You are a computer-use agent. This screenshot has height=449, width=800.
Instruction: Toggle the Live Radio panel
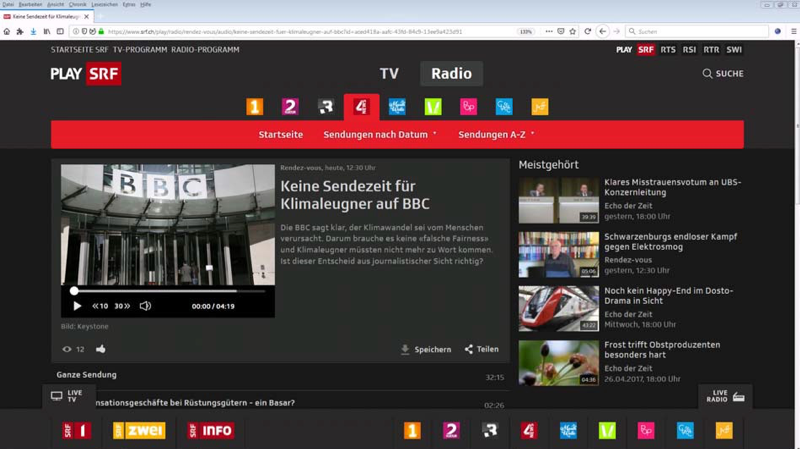pos(727,396)
